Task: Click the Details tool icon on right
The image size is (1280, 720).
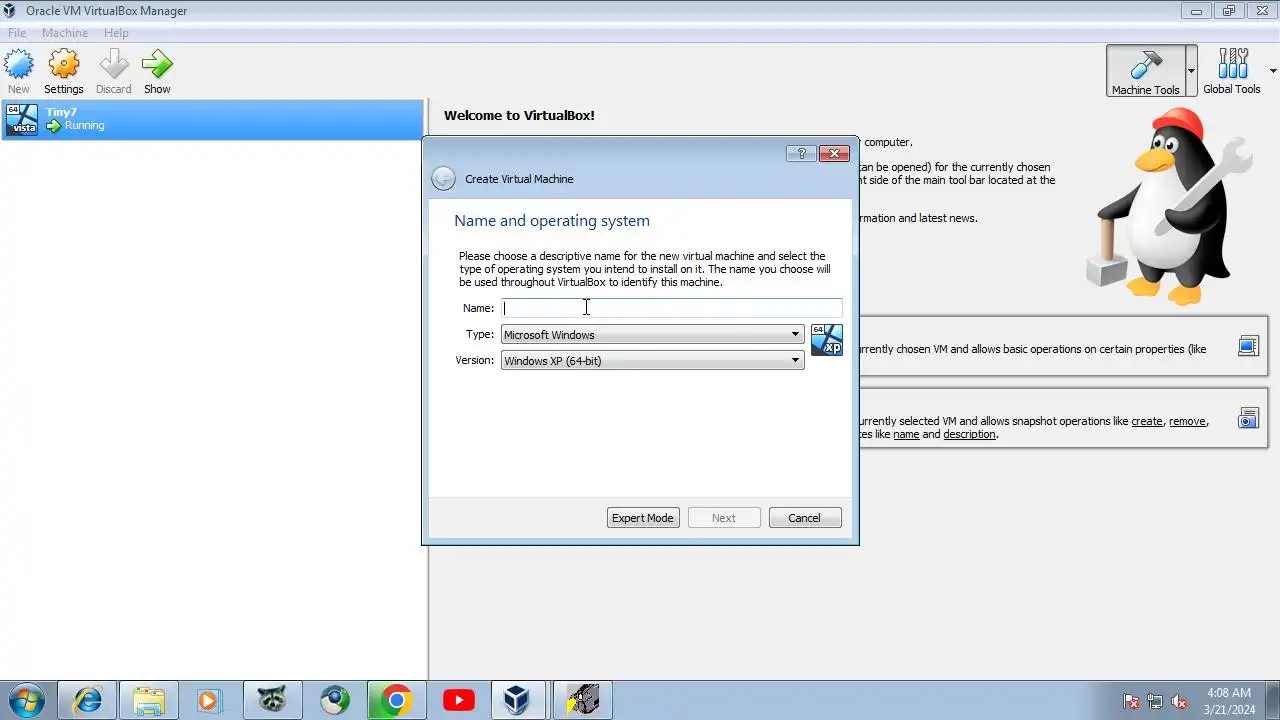Action: (x=1248, y=346)
